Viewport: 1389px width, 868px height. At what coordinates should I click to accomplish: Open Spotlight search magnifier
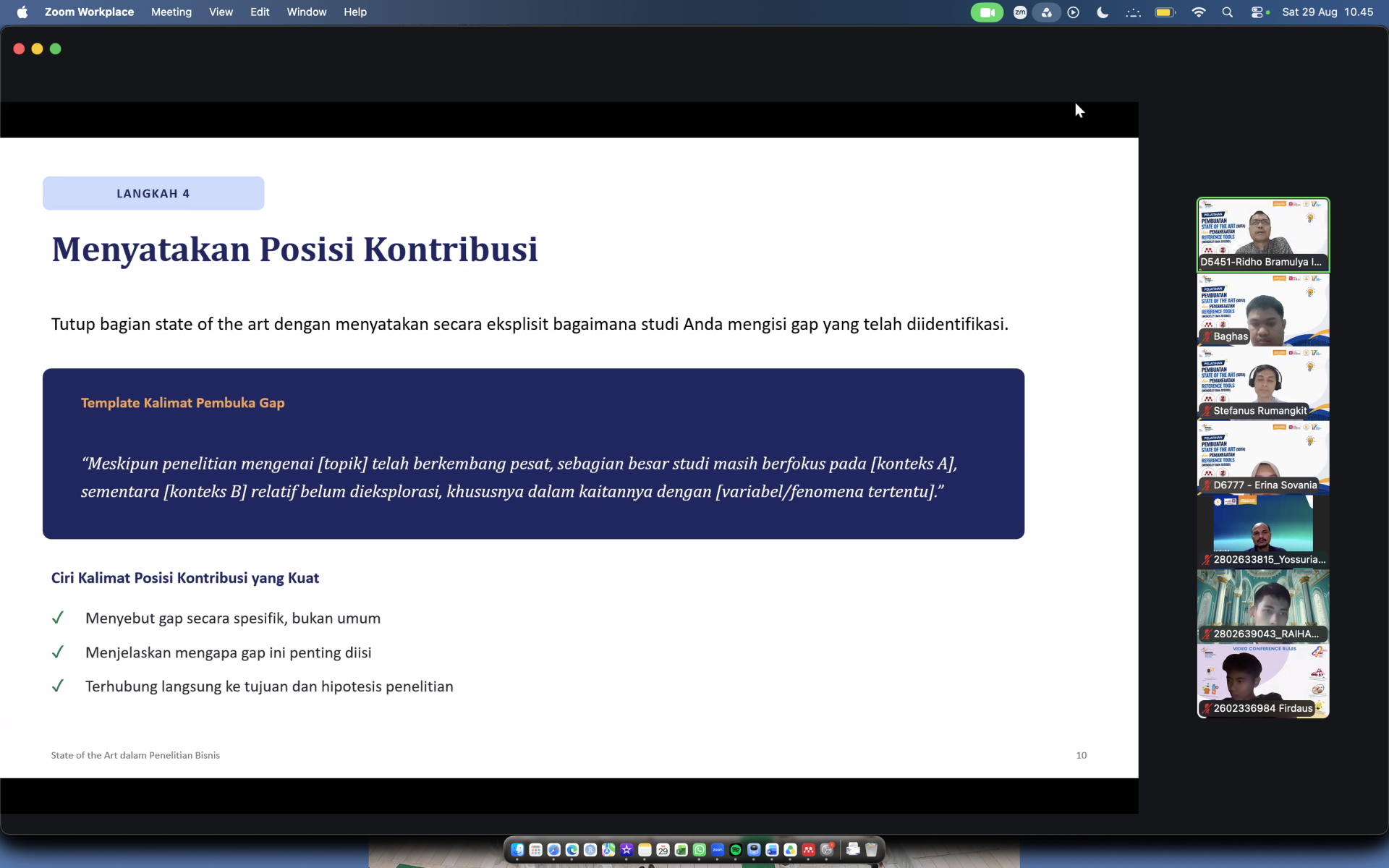tap(1227, 12)
